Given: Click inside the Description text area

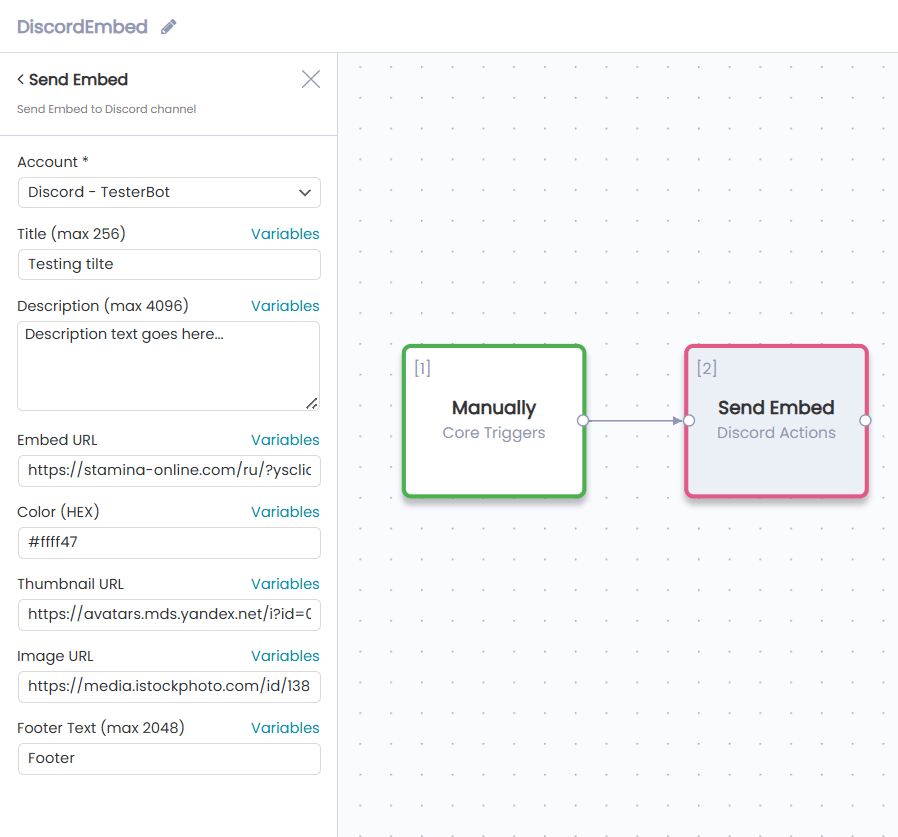Looking at the screenshot, I should [x=168, y=365].
